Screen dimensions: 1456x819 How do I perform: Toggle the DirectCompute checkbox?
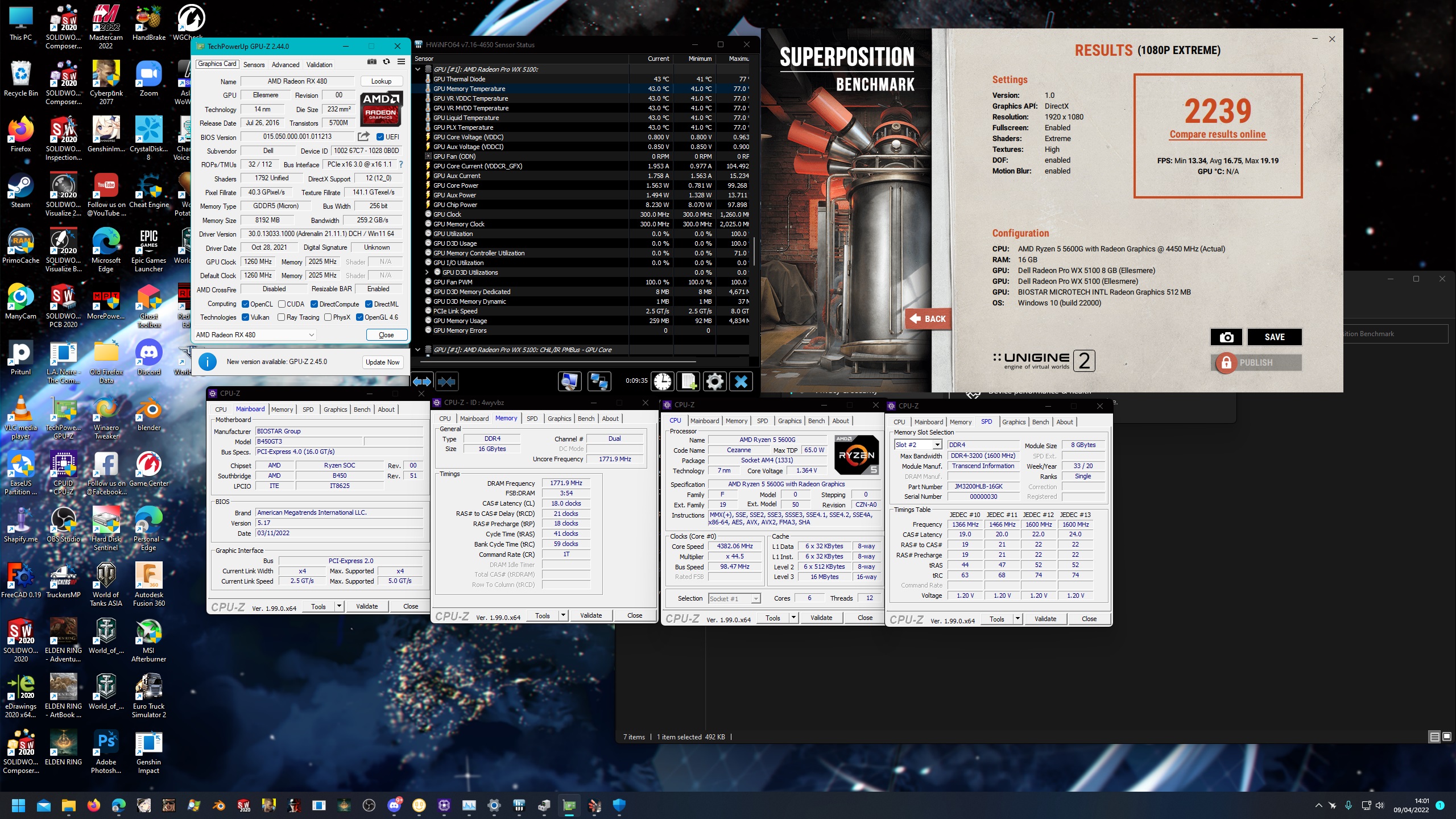click(314, 304)
